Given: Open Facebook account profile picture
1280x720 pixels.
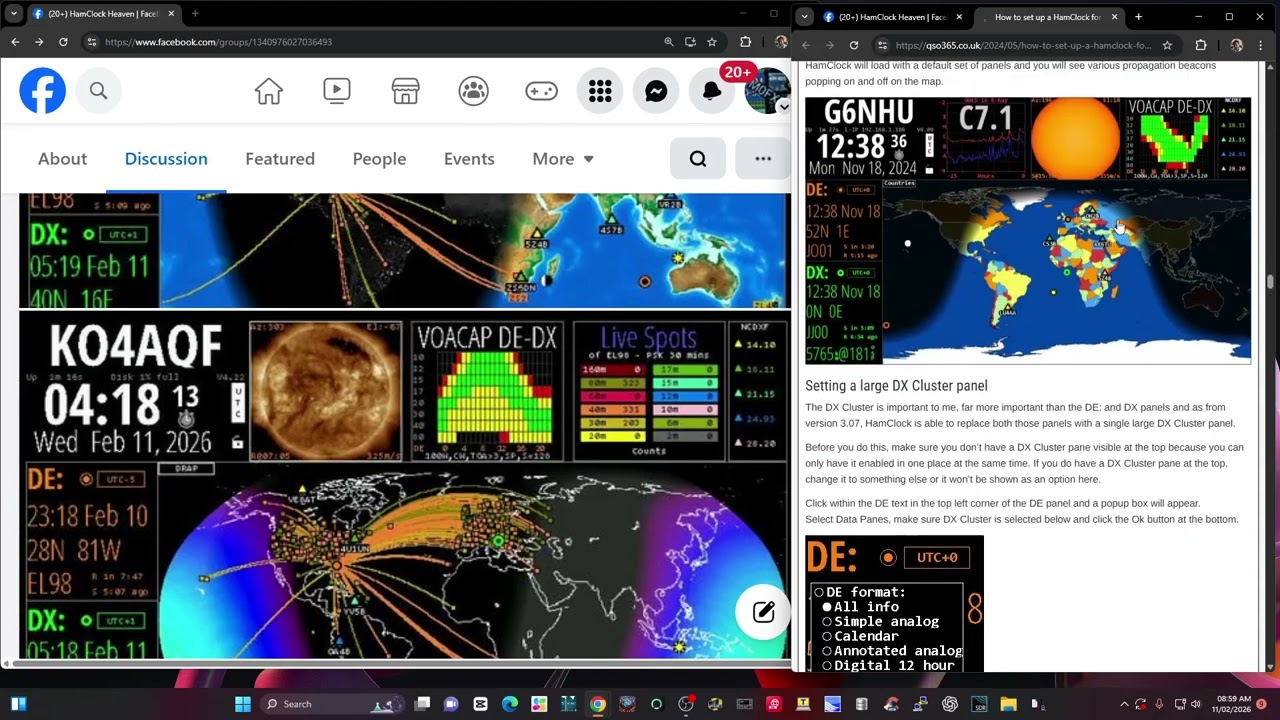Looking at the screenshot, I should pyautogui.click(x=767, y=91).
